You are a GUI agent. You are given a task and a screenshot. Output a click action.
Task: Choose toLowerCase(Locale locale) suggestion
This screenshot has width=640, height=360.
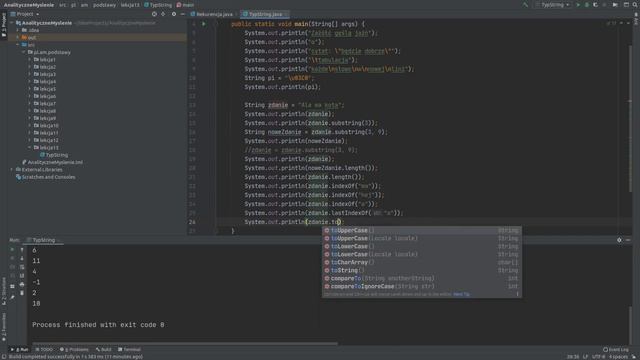[x=422, y=254]
